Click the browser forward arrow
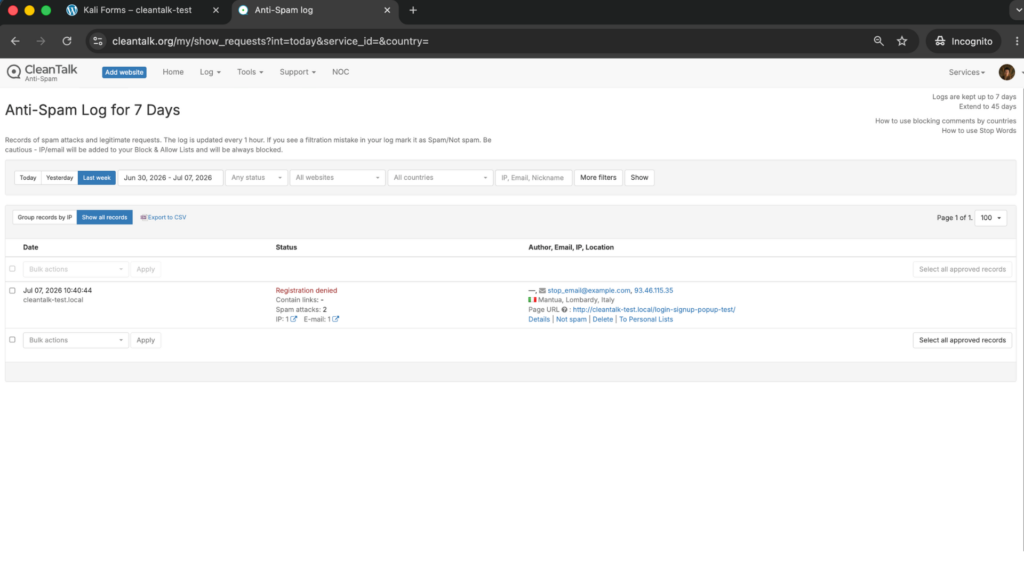The width and height of the screenshot is (1024, 576). (x=41, y=41)
